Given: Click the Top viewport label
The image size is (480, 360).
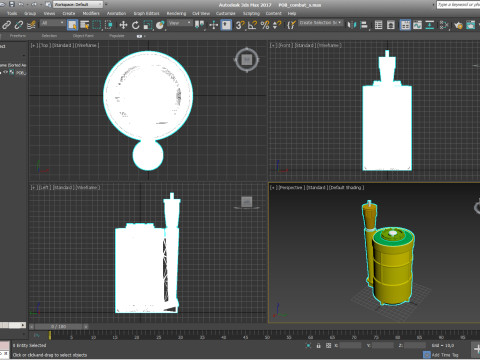Looking at the screenshot, I should (x=44, y=45).
